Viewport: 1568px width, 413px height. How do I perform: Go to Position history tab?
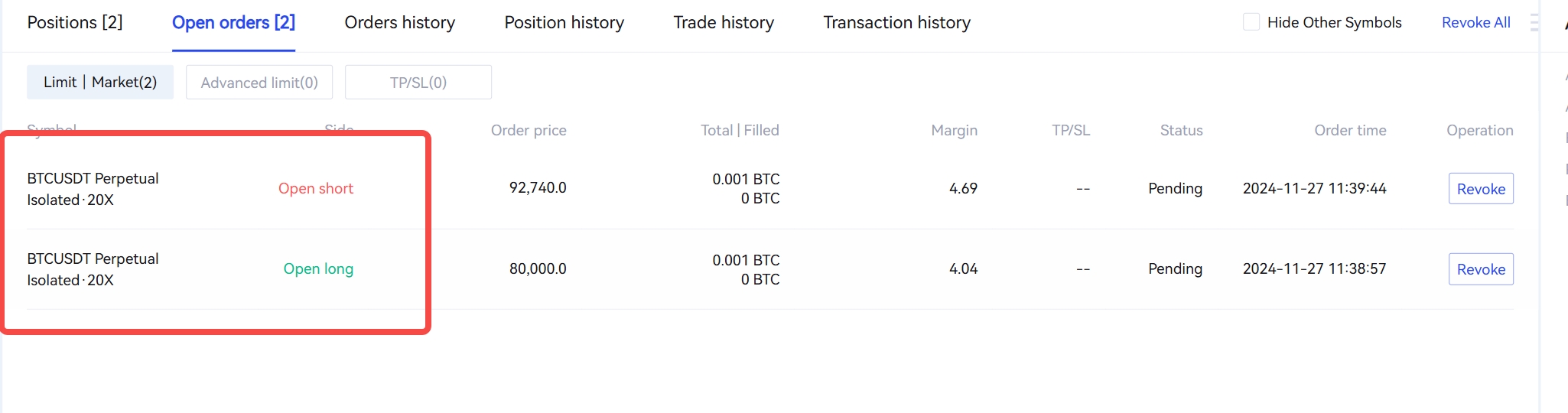(x=564, y=23)
